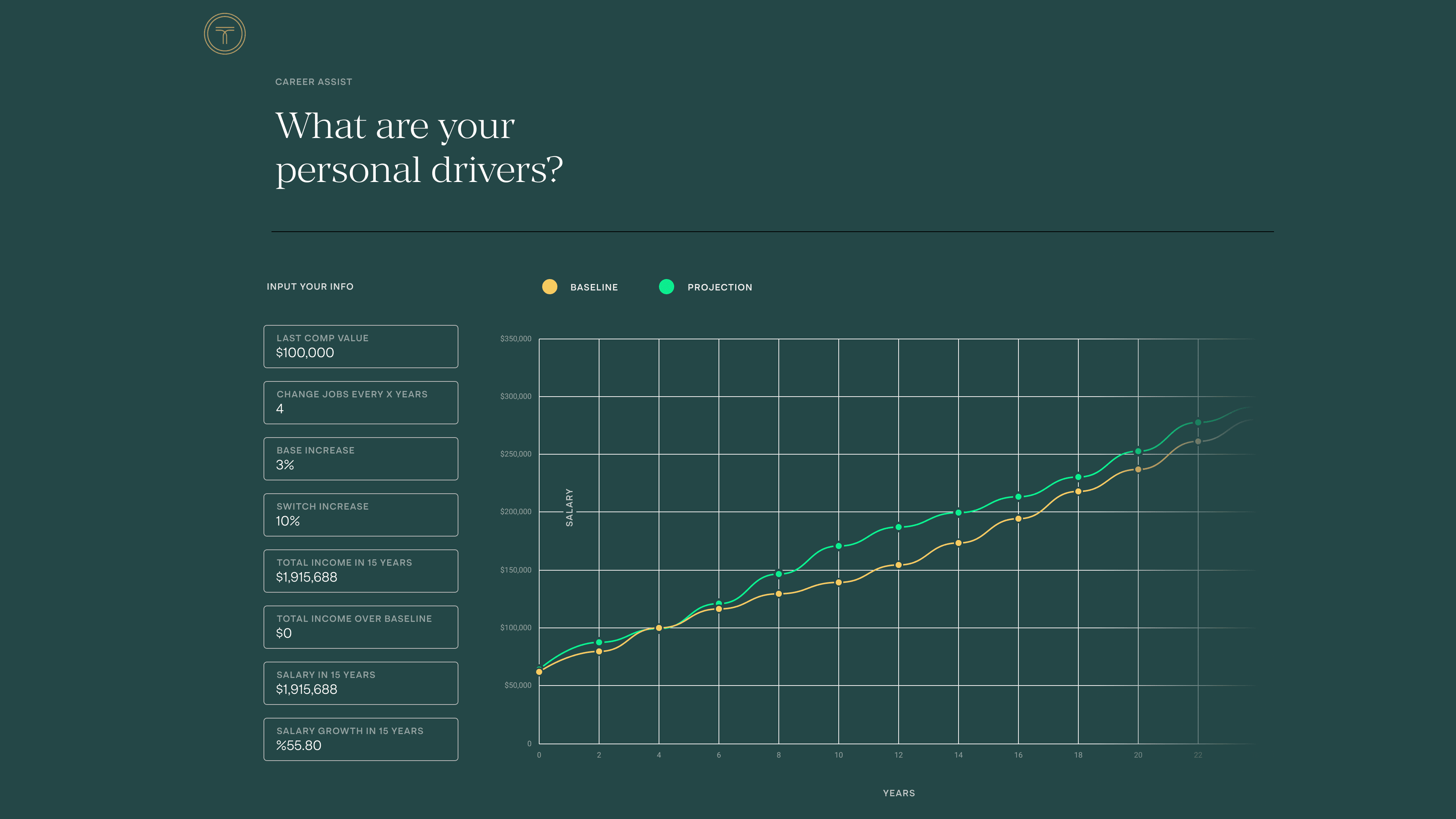
Task: Click the baseline starting point at year 0
Action: (539, 672)
